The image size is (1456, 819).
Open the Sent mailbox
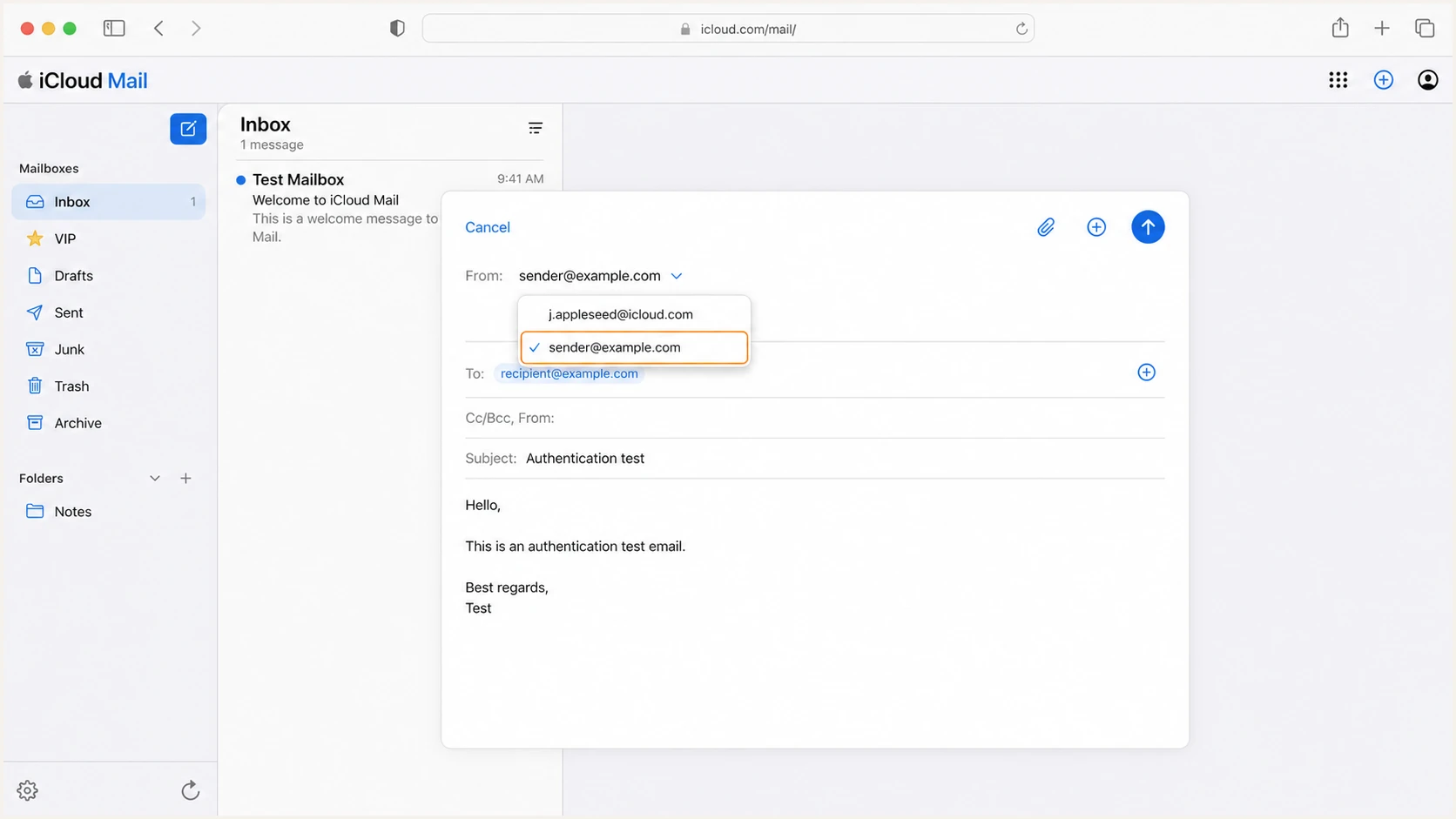coord(109,312)
